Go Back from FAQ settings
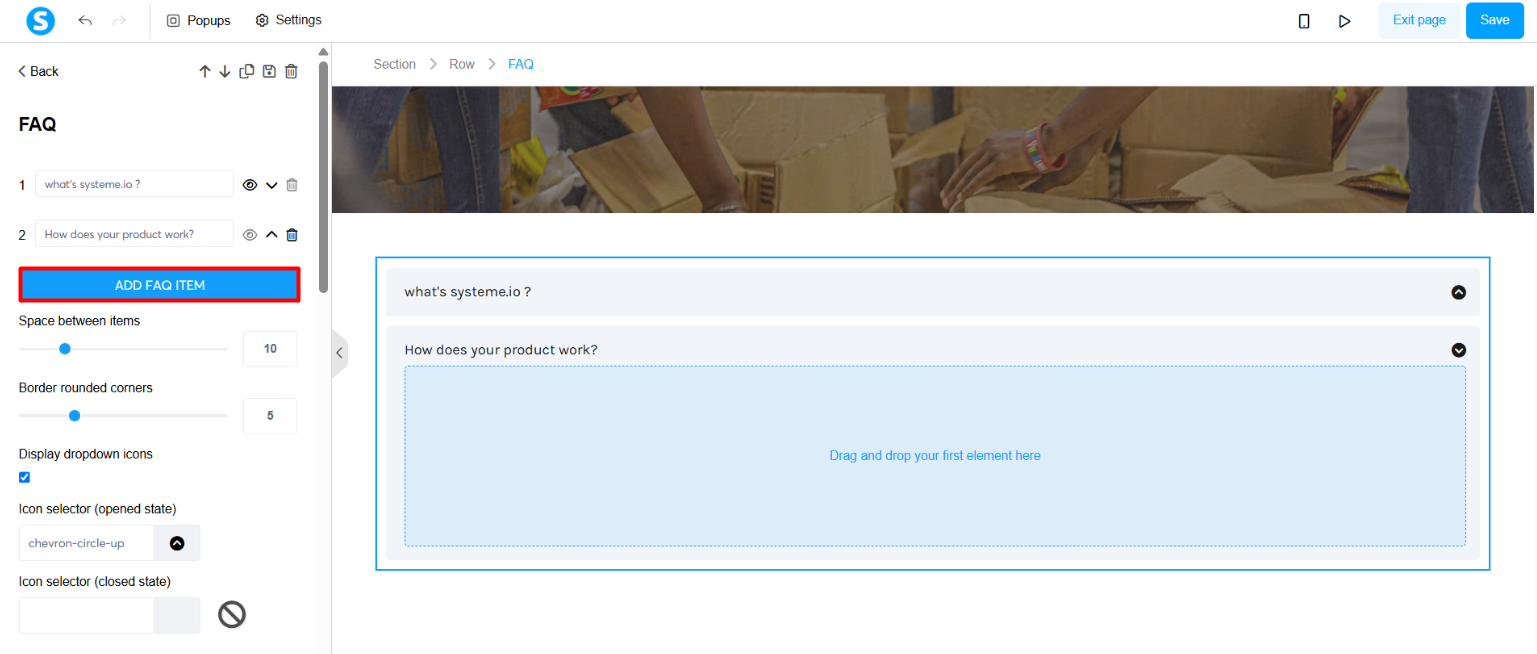 tap(39, 71)
